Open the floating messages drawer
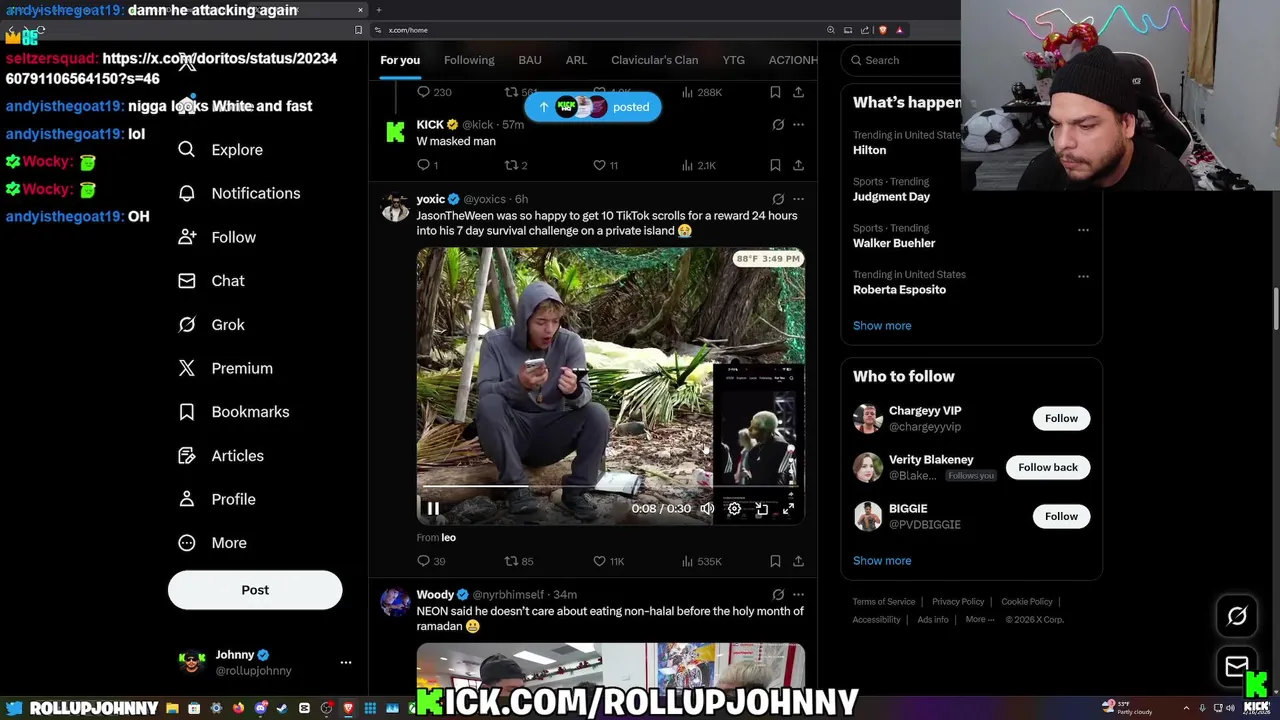Image resolution: width=1280 pixels, height=720 pixels. pyautogui.click(x=1237, y=666)
